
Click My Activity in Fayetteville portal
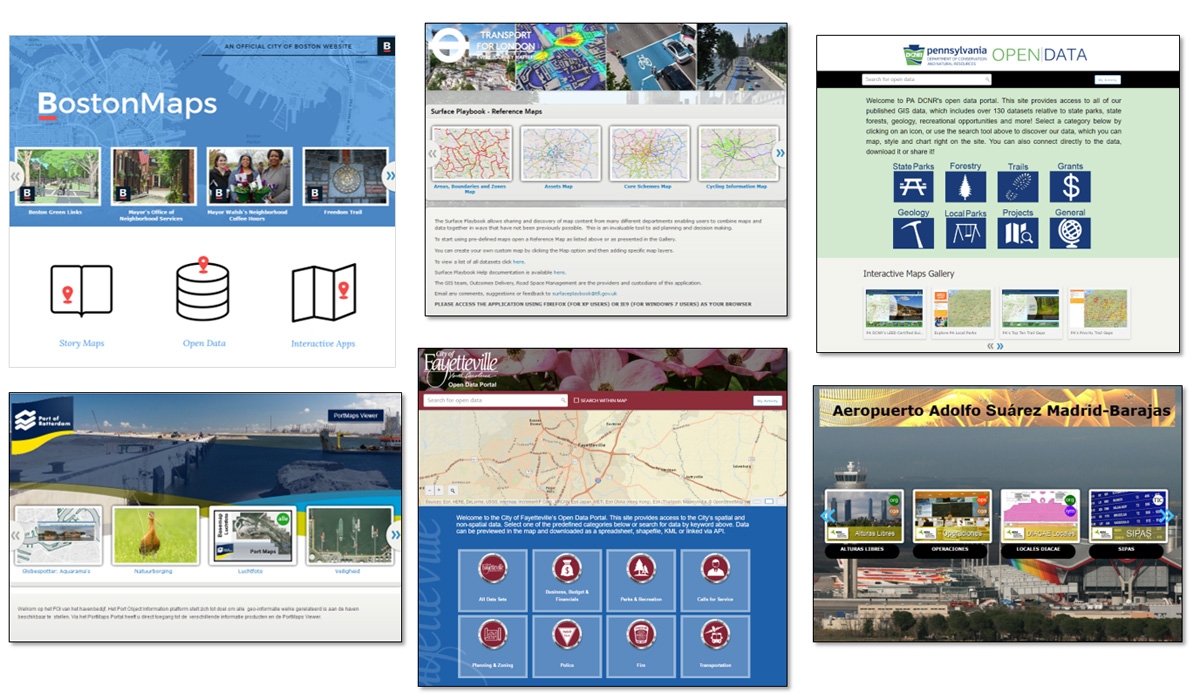pos(767,400)
